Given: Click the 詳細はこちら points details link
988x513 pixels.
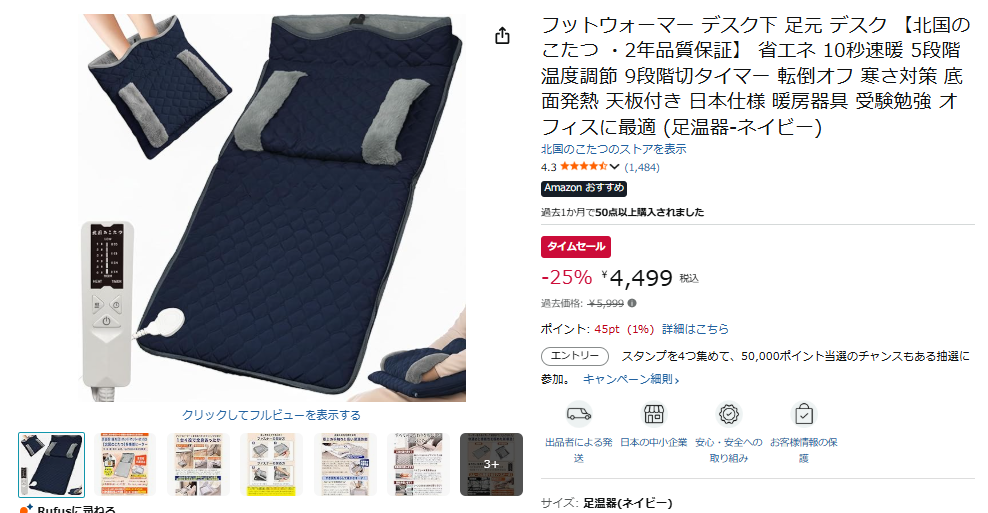Looking at the screenshot, I should pos(695,329).
